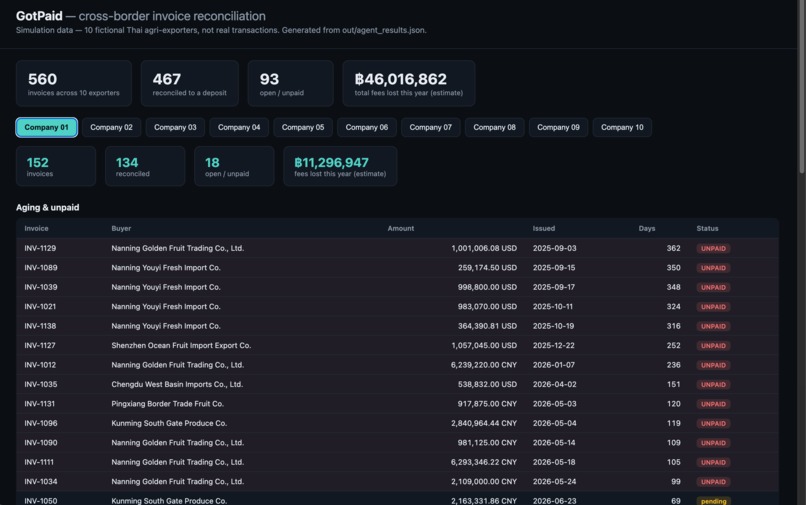
Task: Click issued date 2025-09-15
Action: point(554,268)
